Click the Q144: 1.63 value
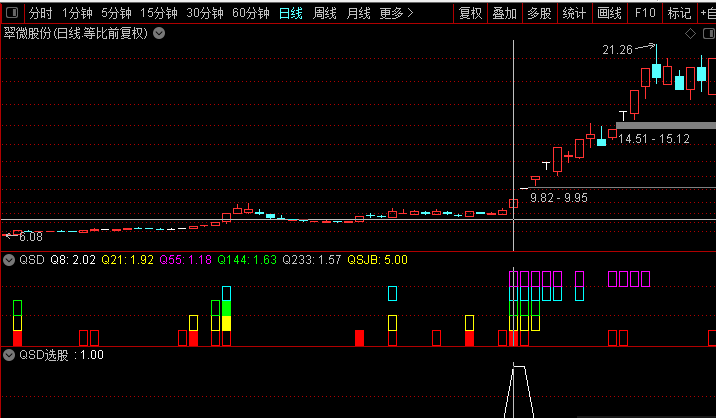This screenshot has height=418, width=716. [x=247, y=260]
